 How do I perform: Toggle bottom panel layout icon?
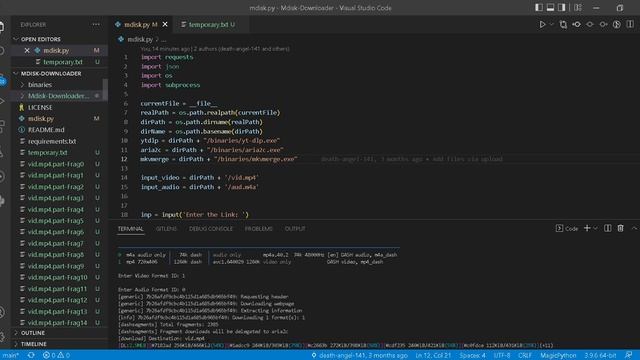[x=550, y=7]
